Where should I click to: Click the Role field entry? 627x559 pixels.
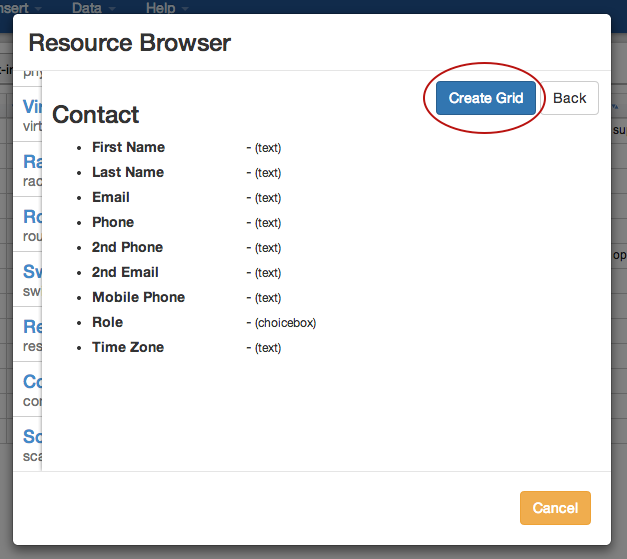point(107,322)
